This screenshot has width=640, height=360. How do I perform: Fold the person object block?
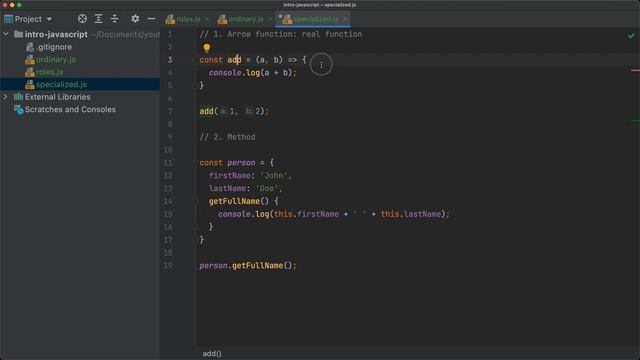coord(196,162)
